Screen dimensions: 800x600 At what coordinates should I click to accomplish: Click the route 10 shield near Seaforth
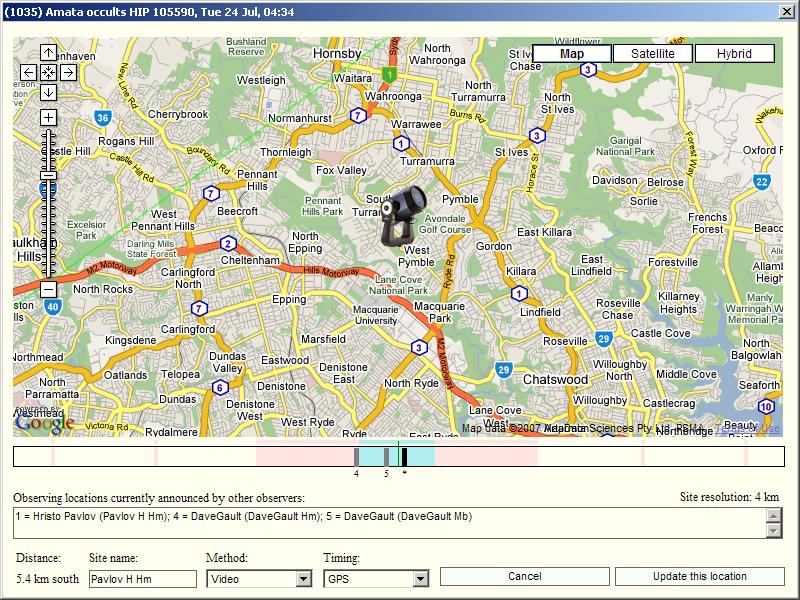(x=766, y=407)
